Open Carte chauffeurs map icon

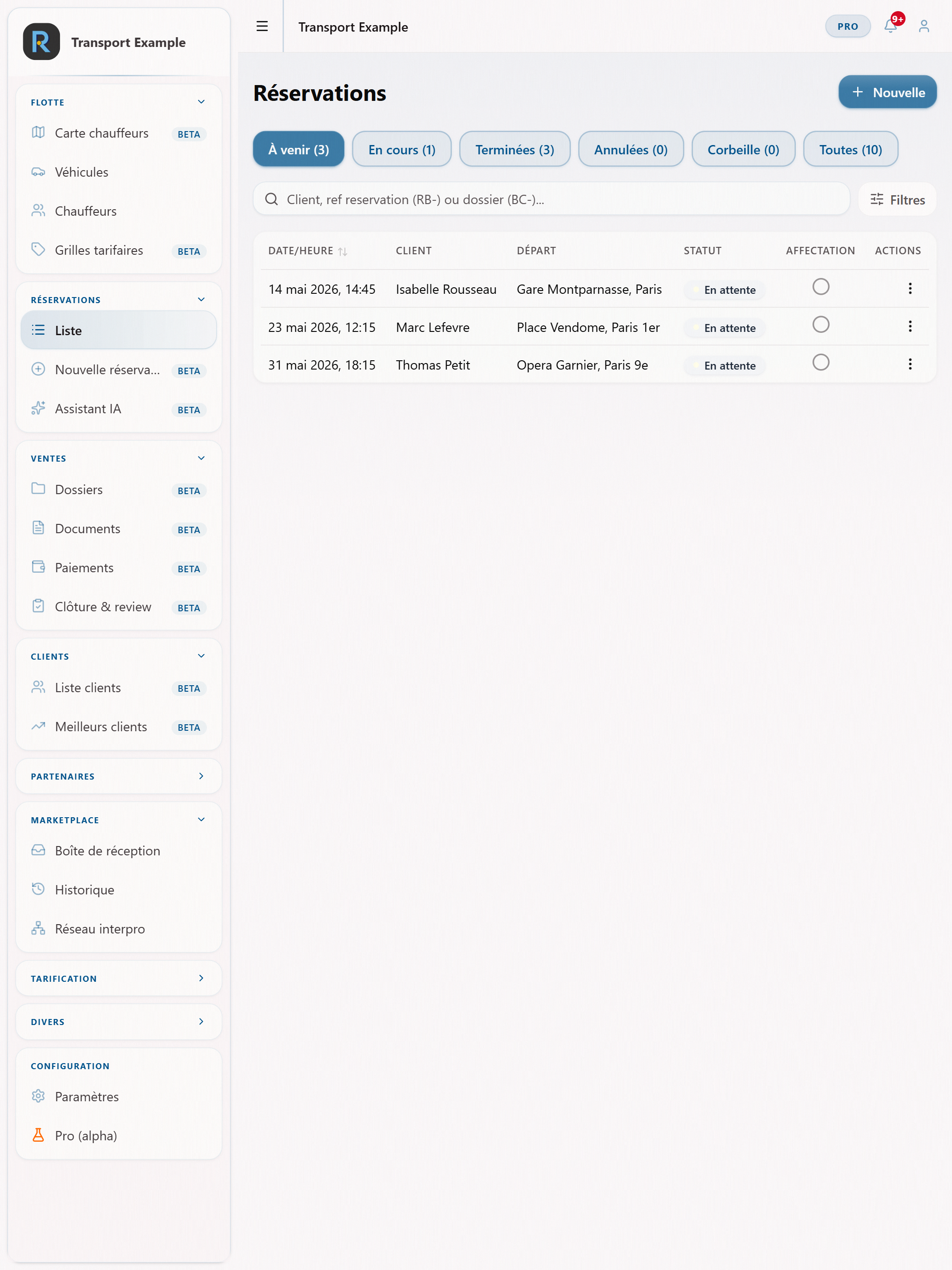coord(38,132)
